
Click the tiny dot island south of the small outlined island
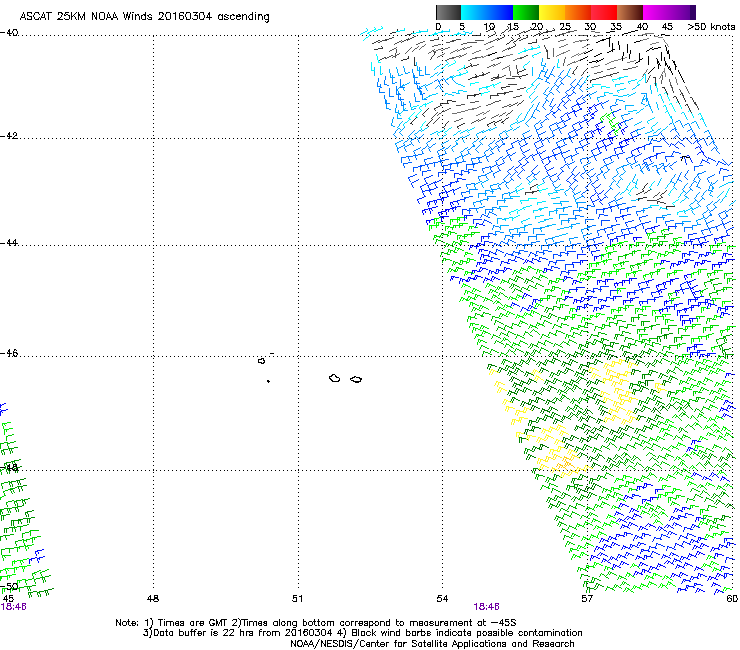coord(268,381)
